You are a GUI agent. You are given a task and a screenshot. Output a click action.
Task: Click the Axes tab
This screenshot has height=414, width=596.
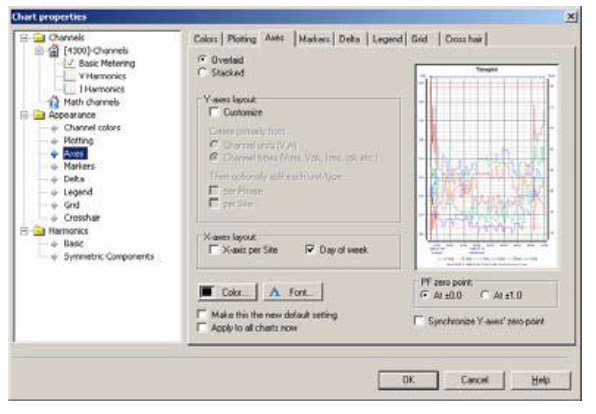click(274, 38)
